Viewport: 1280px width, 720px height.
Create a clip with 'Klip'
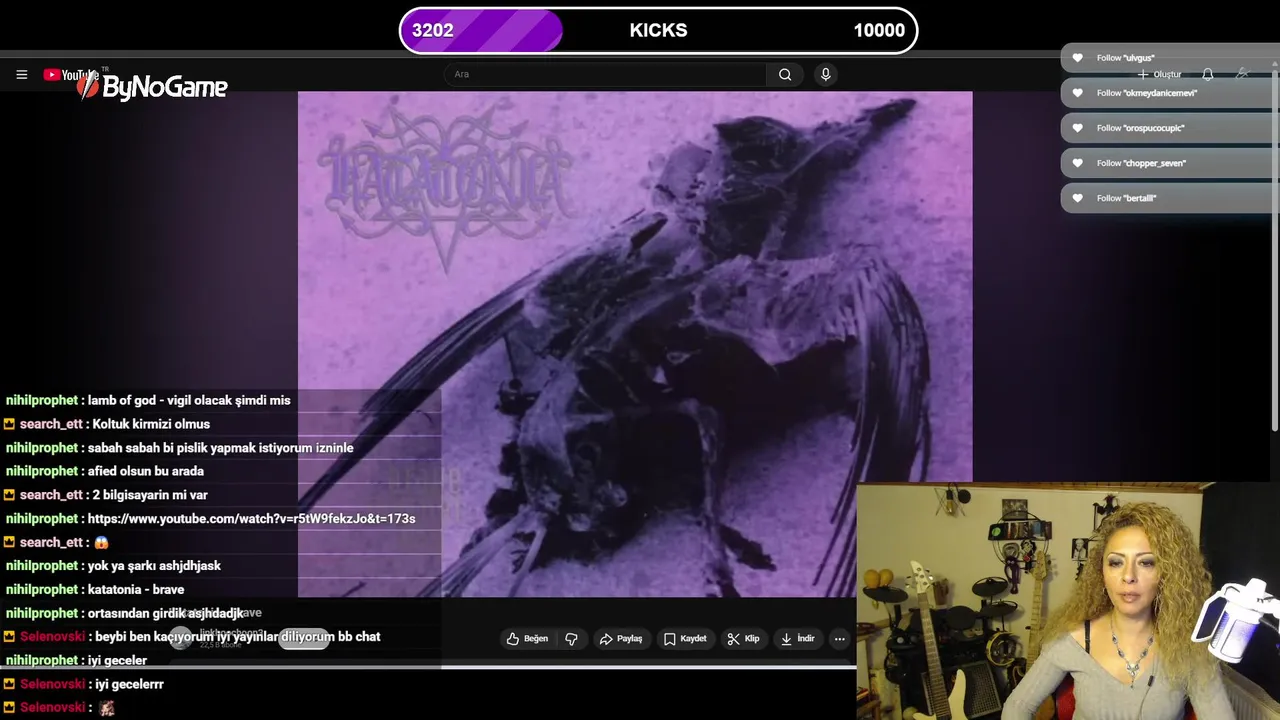click(x=743, y=638)
